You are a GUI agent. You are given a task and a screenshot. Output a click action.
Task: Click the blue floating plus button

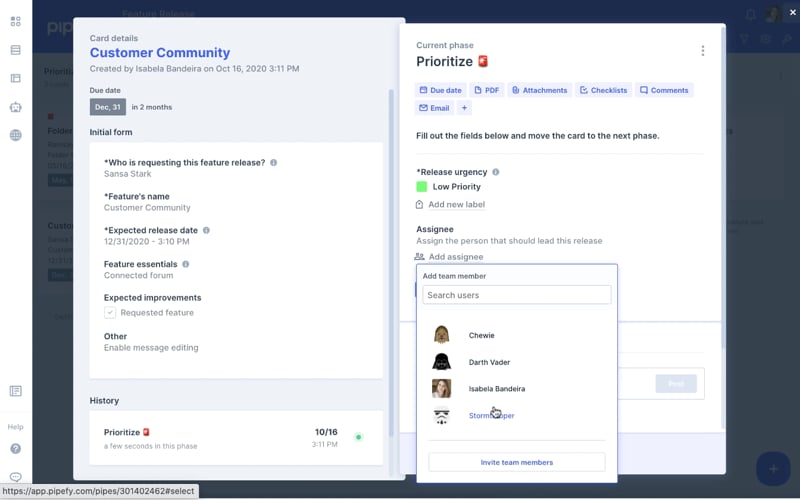(772, 468)
